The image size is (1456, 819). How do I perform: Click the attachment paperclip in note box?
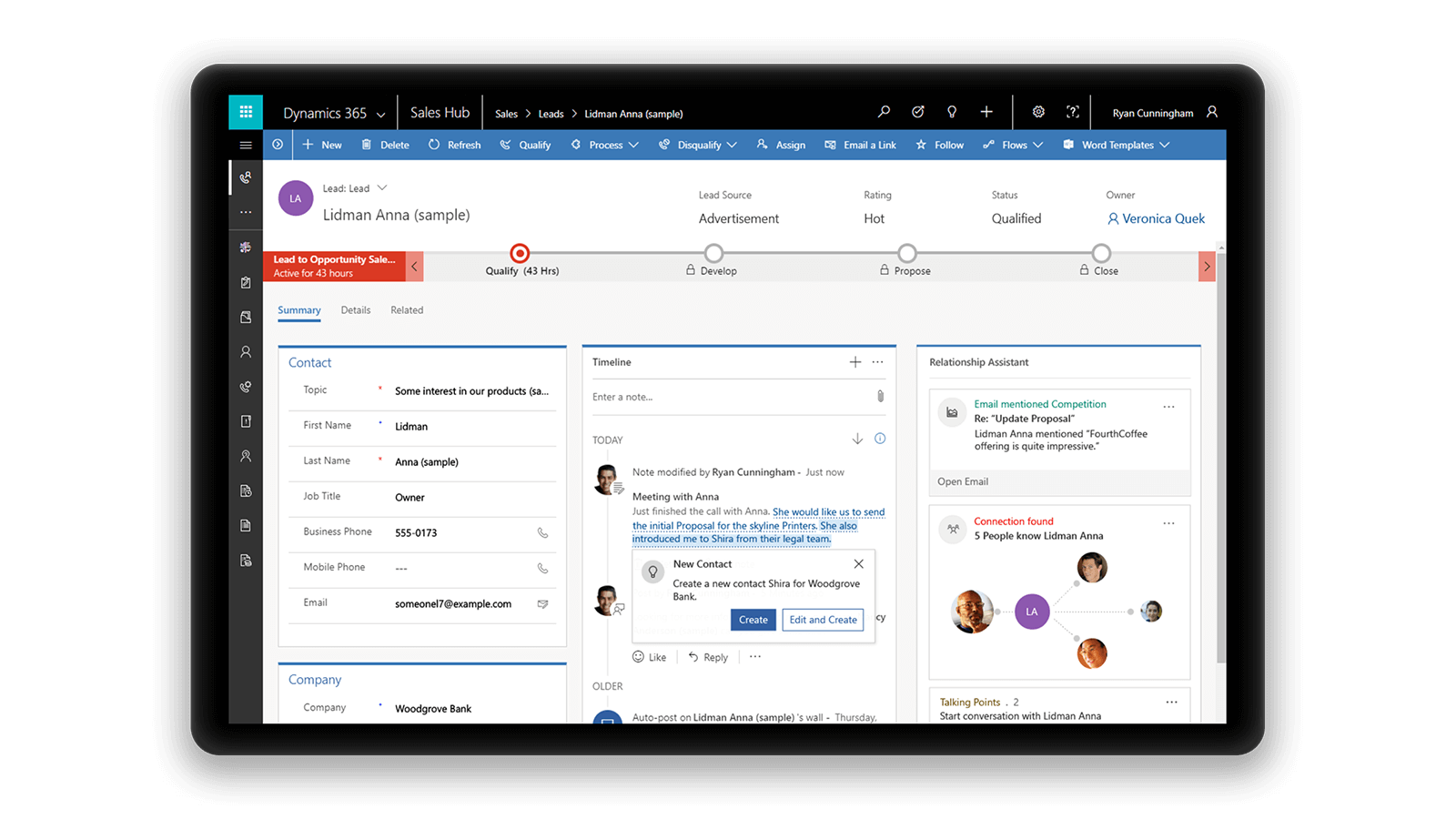pos(880,397)
